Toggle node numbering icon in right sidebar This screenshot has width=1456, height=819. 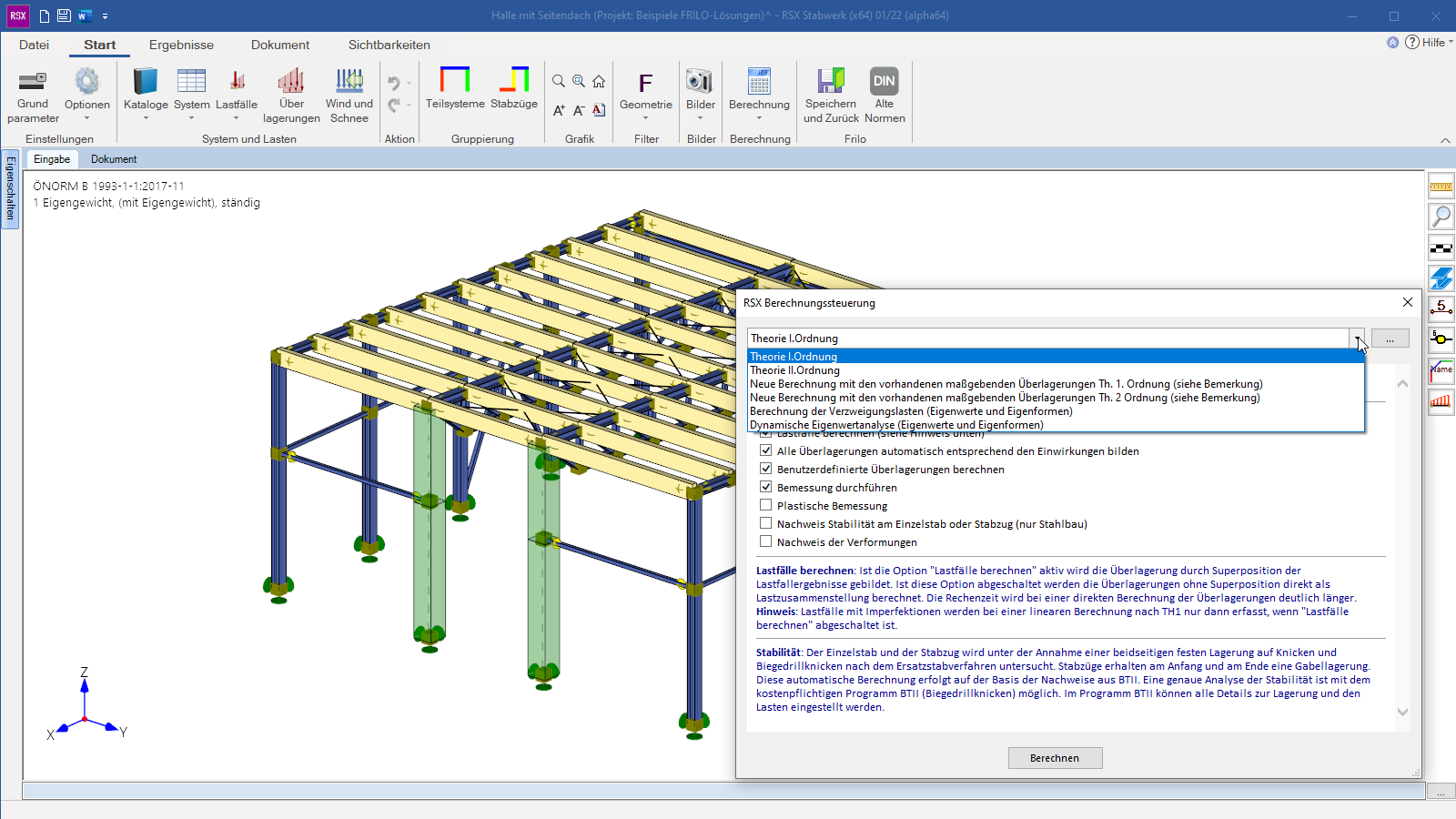click(1441, 339)
